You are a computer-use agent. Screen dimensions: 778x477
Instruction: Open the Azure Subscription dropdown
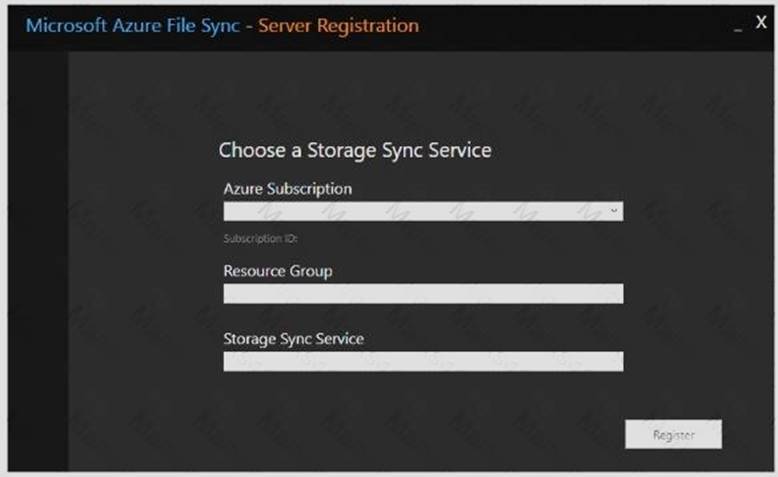(x=422, y=212)
